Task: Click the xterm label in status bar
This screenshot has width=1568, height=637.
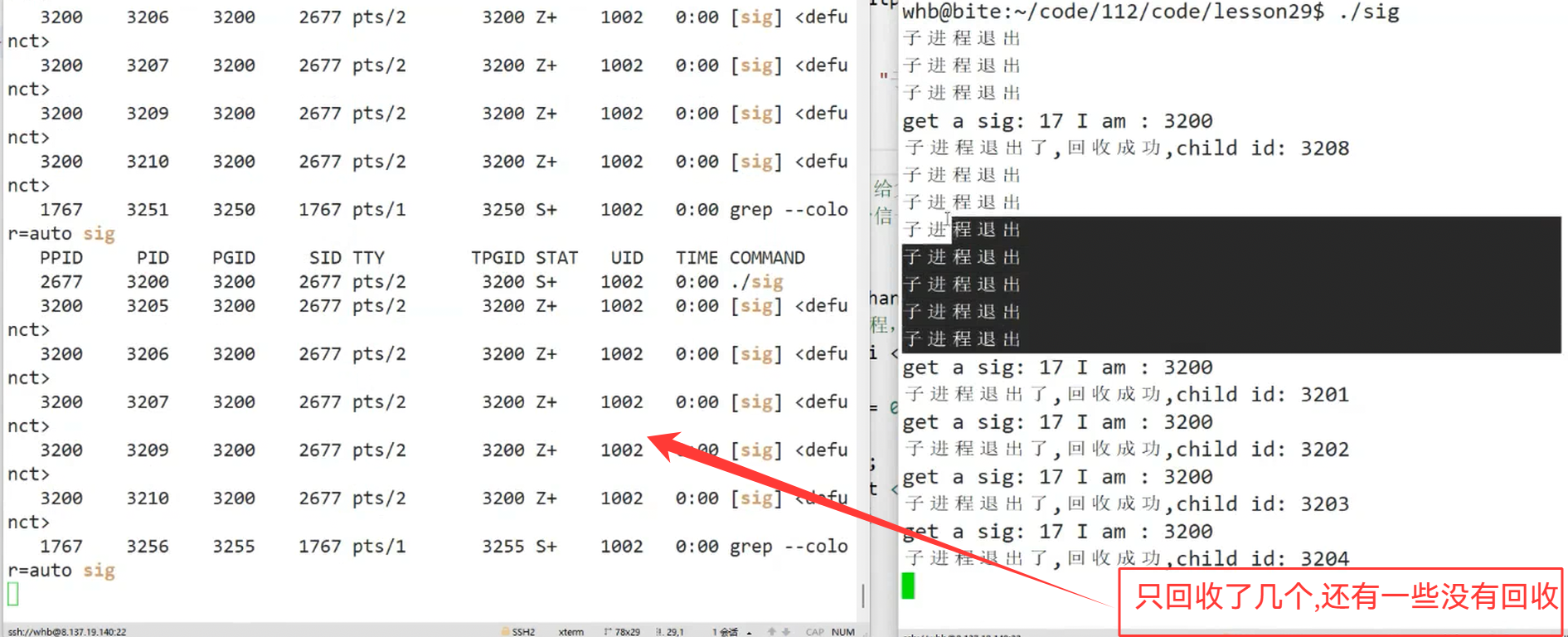Action: [x=571, y=632]
